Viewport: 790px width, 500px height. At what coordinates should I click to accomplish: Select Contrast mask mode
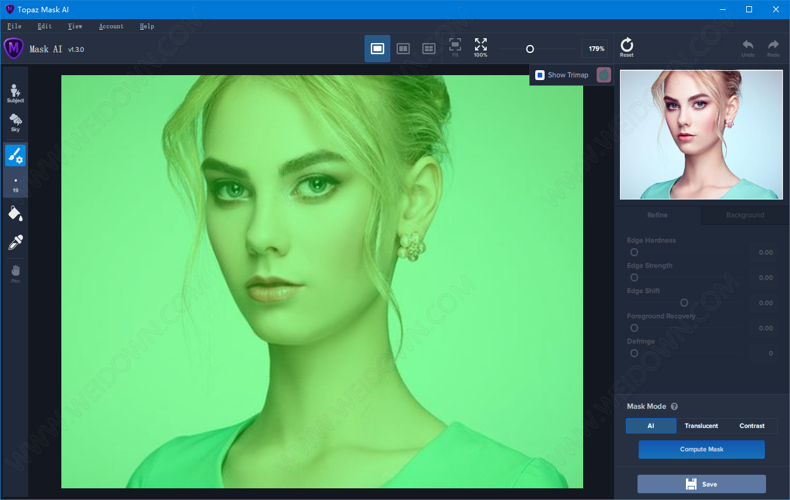pyautogui.click(x=752, y=426)
